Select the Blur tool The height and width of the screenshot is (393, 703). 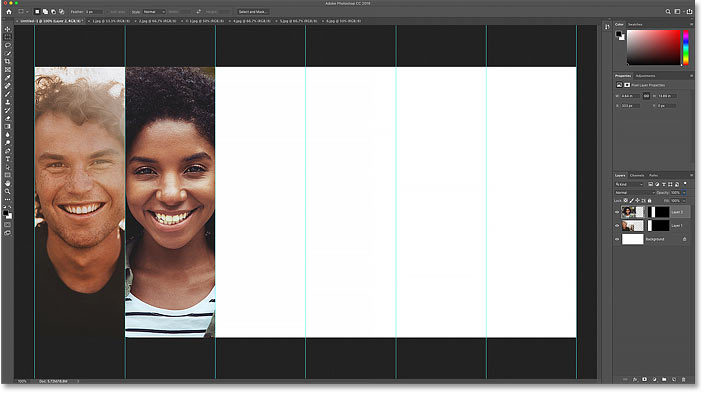(8, 134)
